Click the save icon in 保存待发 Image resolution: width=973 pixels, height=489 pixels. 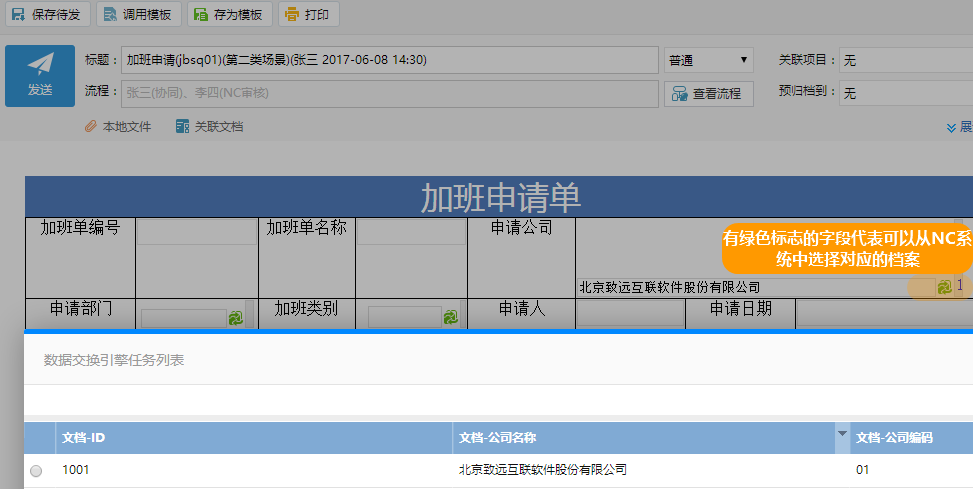[19, 14]
